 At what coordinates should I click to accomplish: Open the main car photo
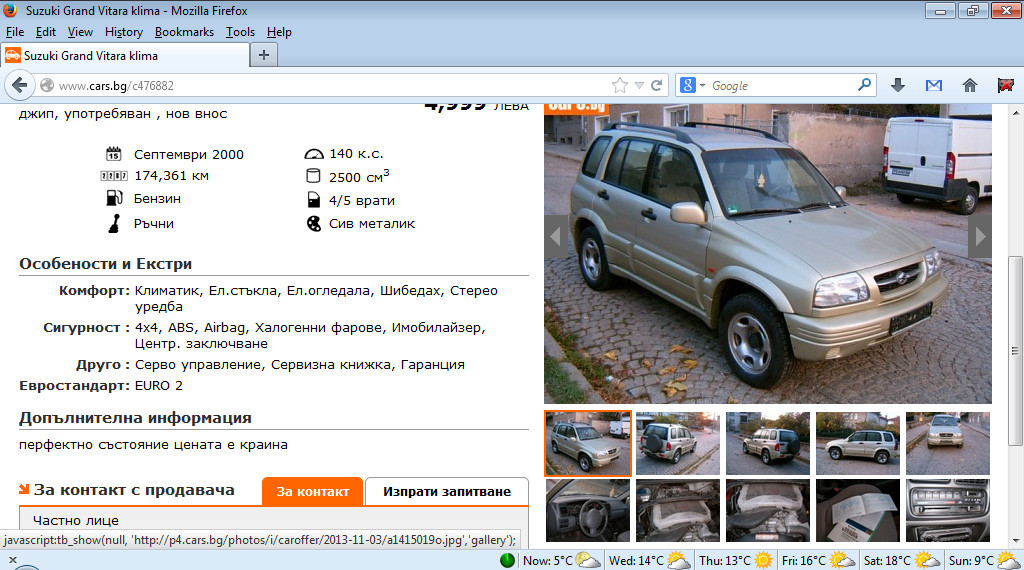point(768,254)
